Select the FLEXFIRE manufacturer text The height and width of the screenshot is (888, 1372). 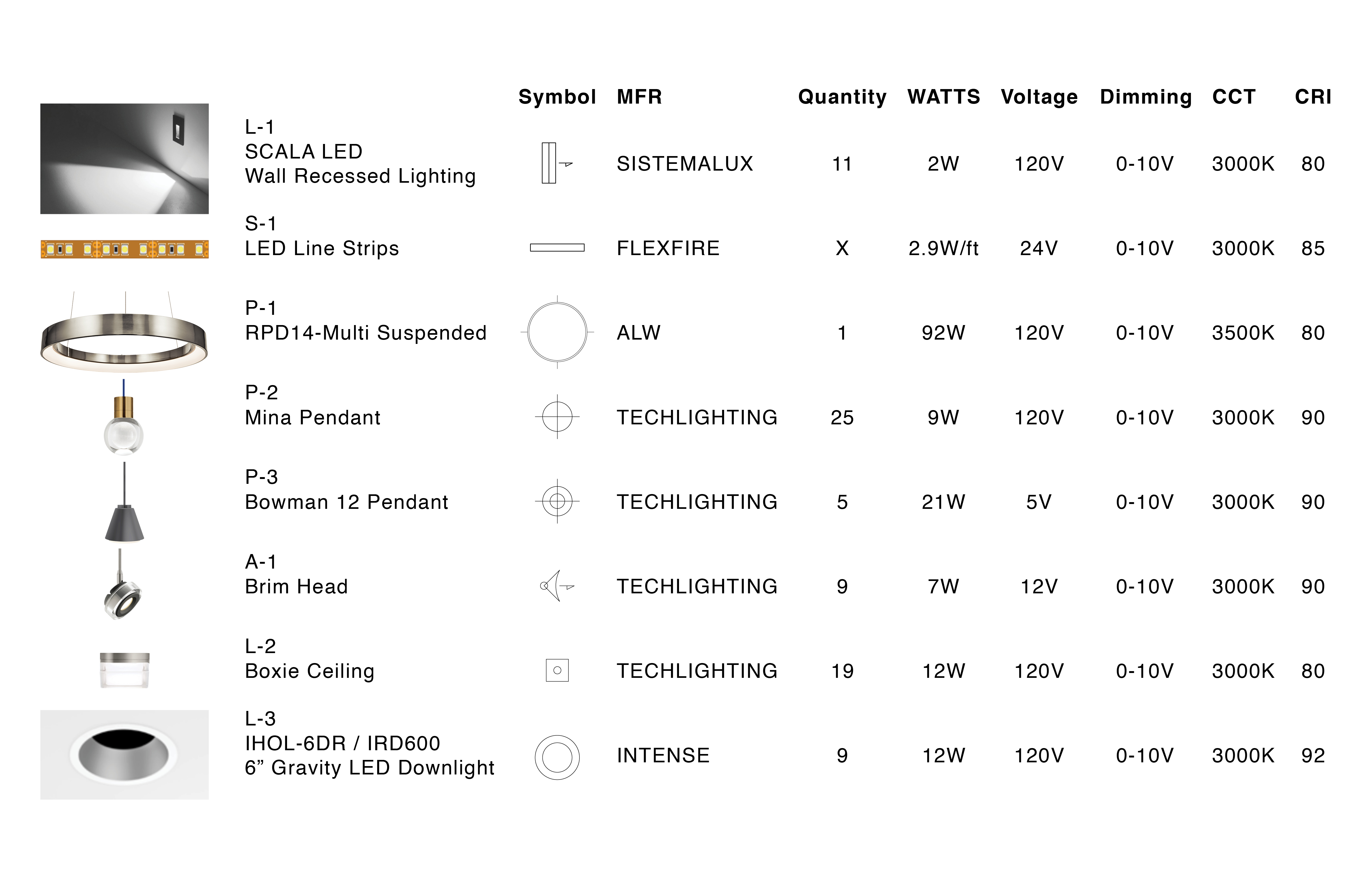click(668, 248)
